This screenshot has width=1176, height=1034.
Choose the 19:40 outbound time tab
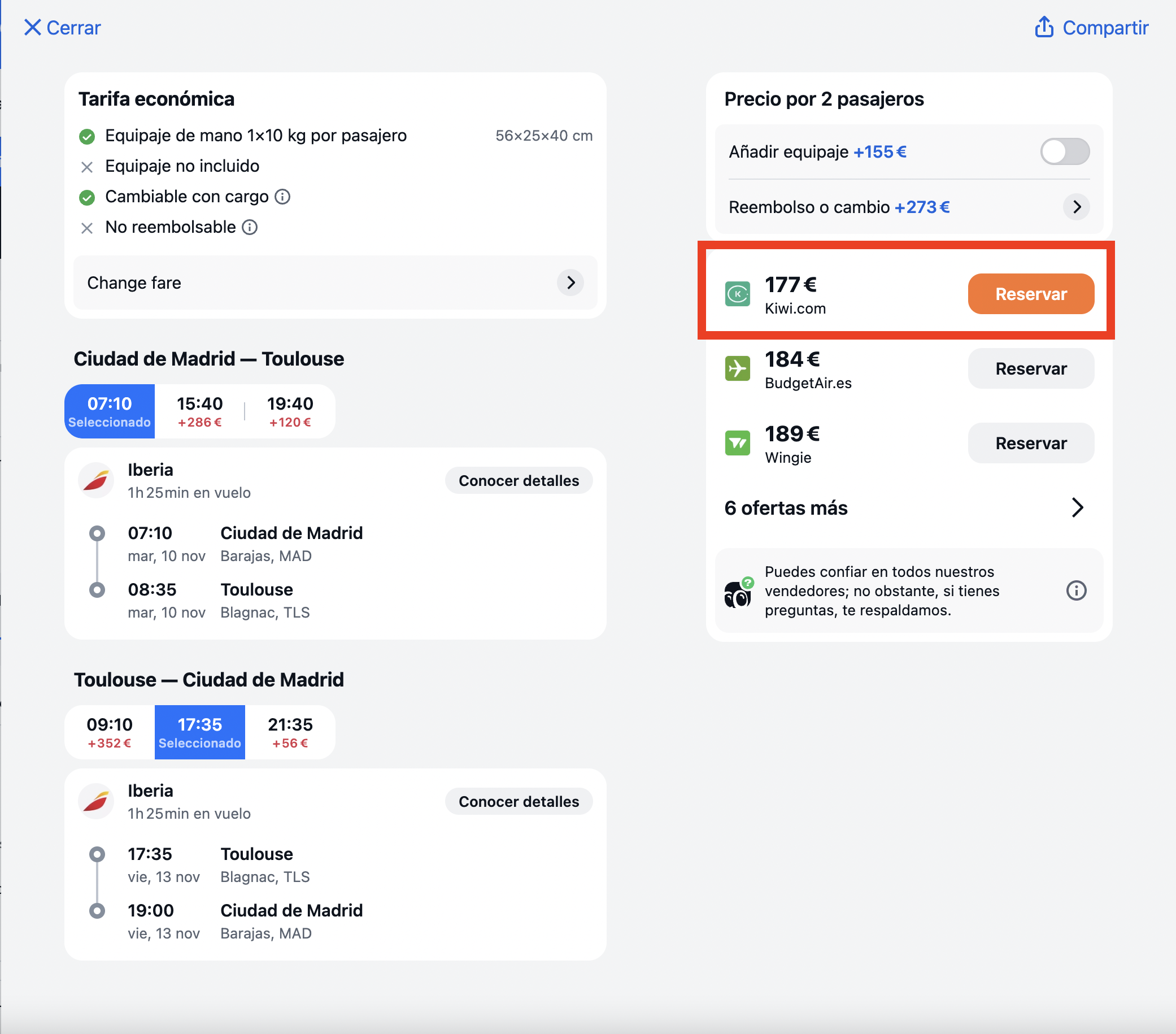(290, 411)
